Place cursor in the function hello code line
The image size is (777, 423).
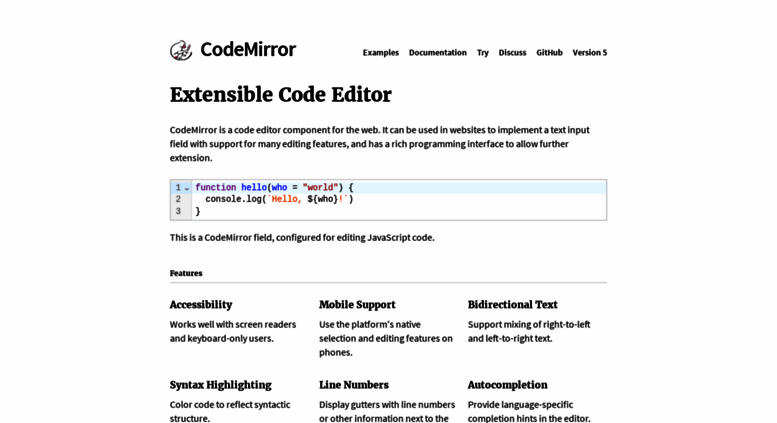click(398, 187)
